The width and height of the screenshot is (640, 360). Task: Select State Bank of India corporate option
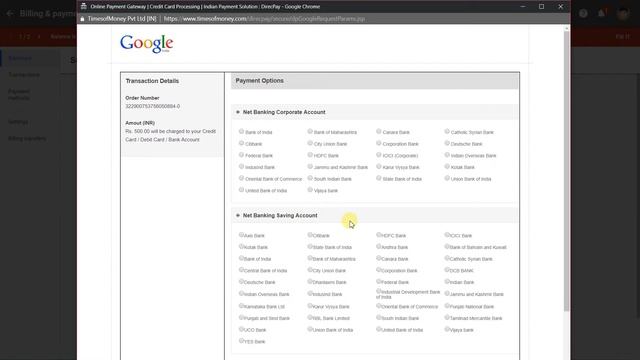pyautogui.click(x=379, y=178)
